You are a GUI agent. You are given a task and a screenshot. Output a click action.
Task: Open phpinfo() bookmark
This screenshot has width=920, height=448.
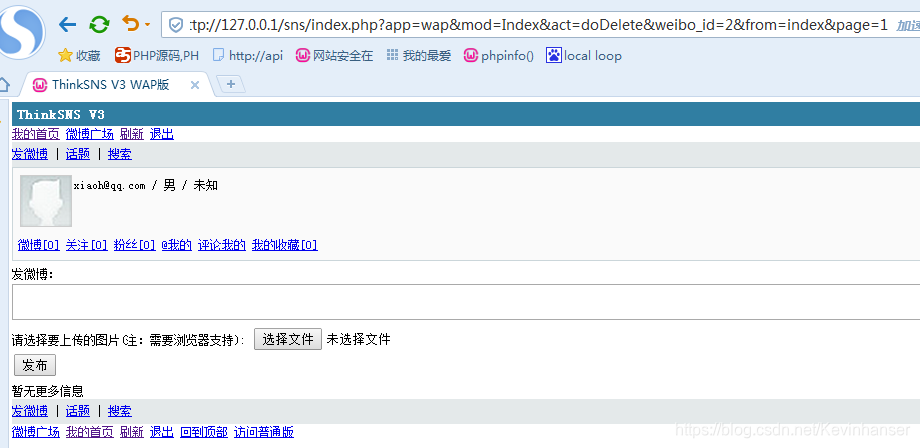tap(499, 56)
